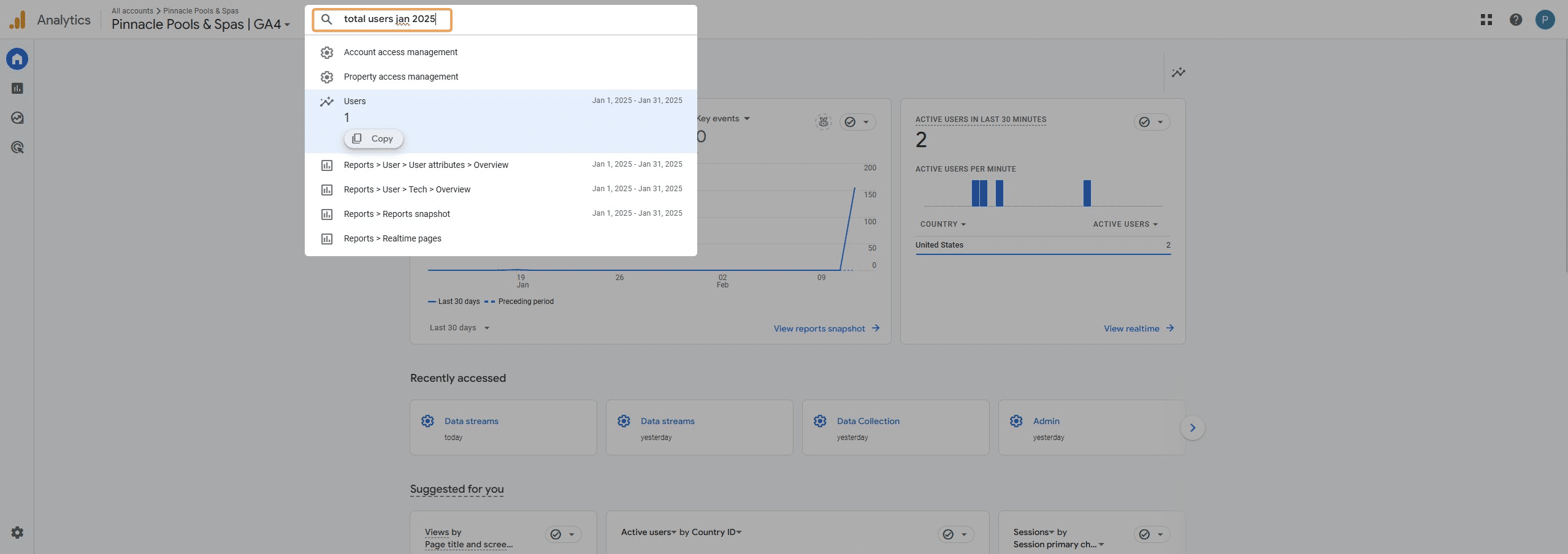Click the View realtime link
Screen dimensions: 1568x554
pyautogui.click(x=1138, y=328)
